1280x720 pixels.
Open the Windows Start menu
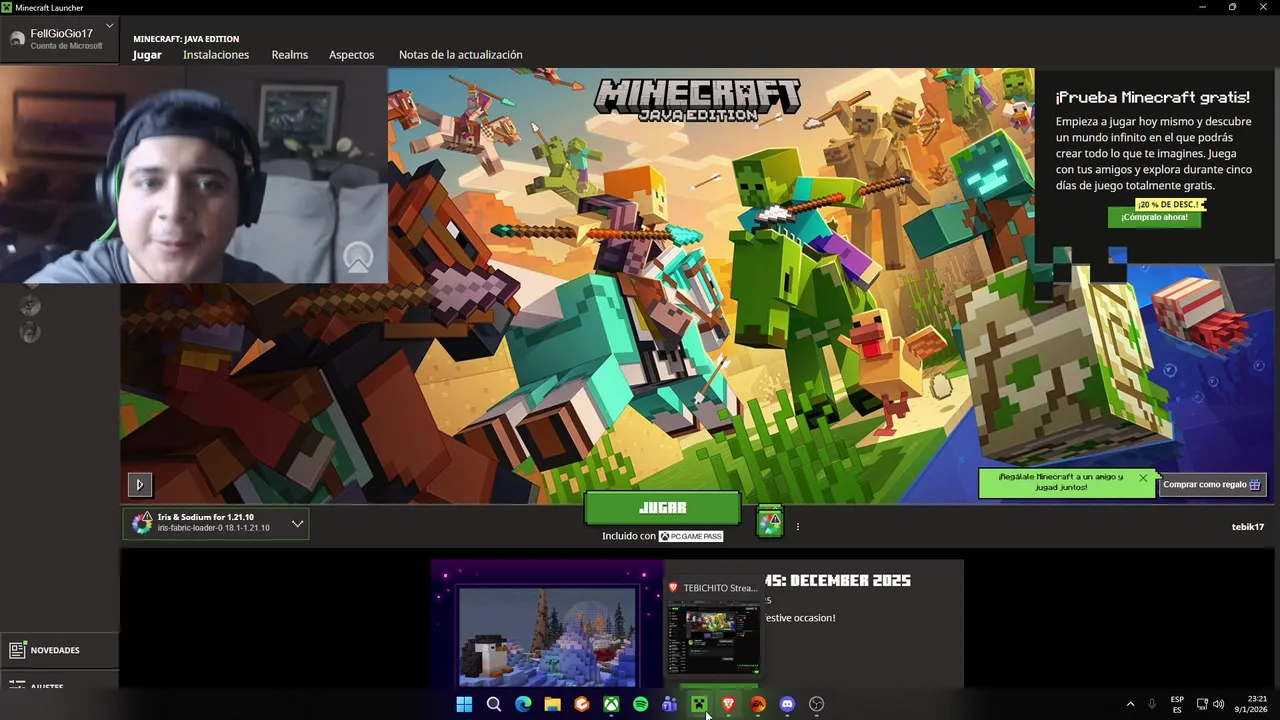pyautogui.click(x=464, y=704)
